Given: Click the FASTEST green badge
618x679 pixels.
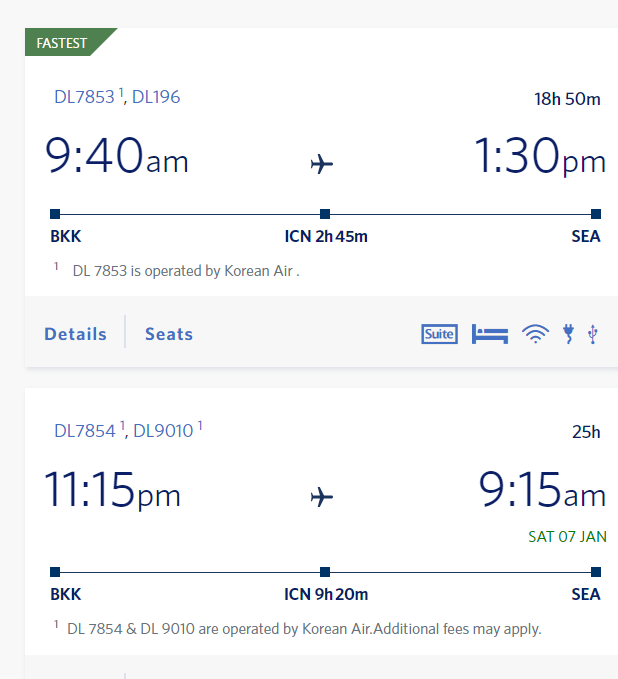Looking at the screenshot, I should coord(64,42).
